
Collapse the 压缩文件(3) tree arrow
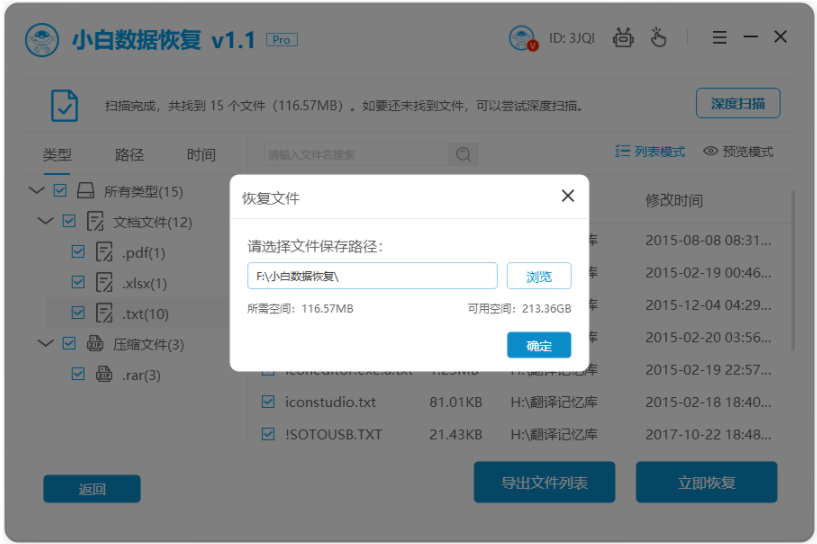point(46,343)
